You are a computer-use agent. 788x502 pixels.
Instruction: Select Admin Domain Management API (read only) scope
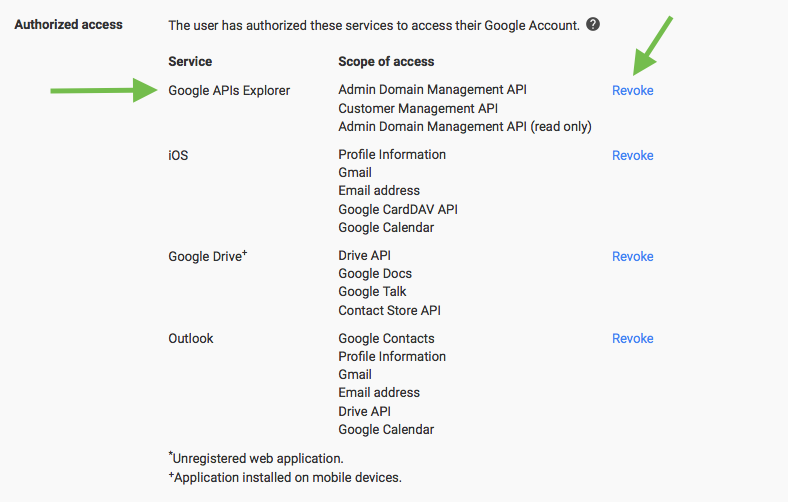465,127
